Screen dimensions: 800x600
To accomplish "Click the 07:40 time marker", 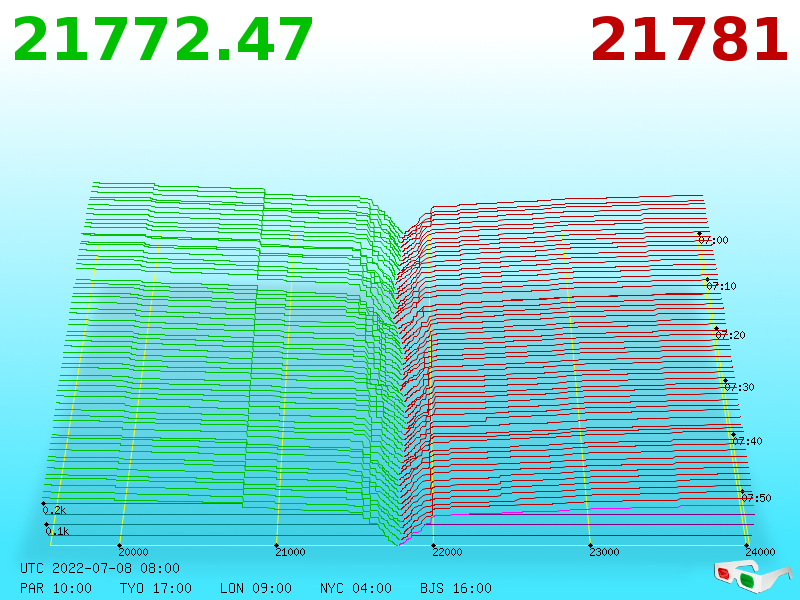I will (x=747, y=441).
